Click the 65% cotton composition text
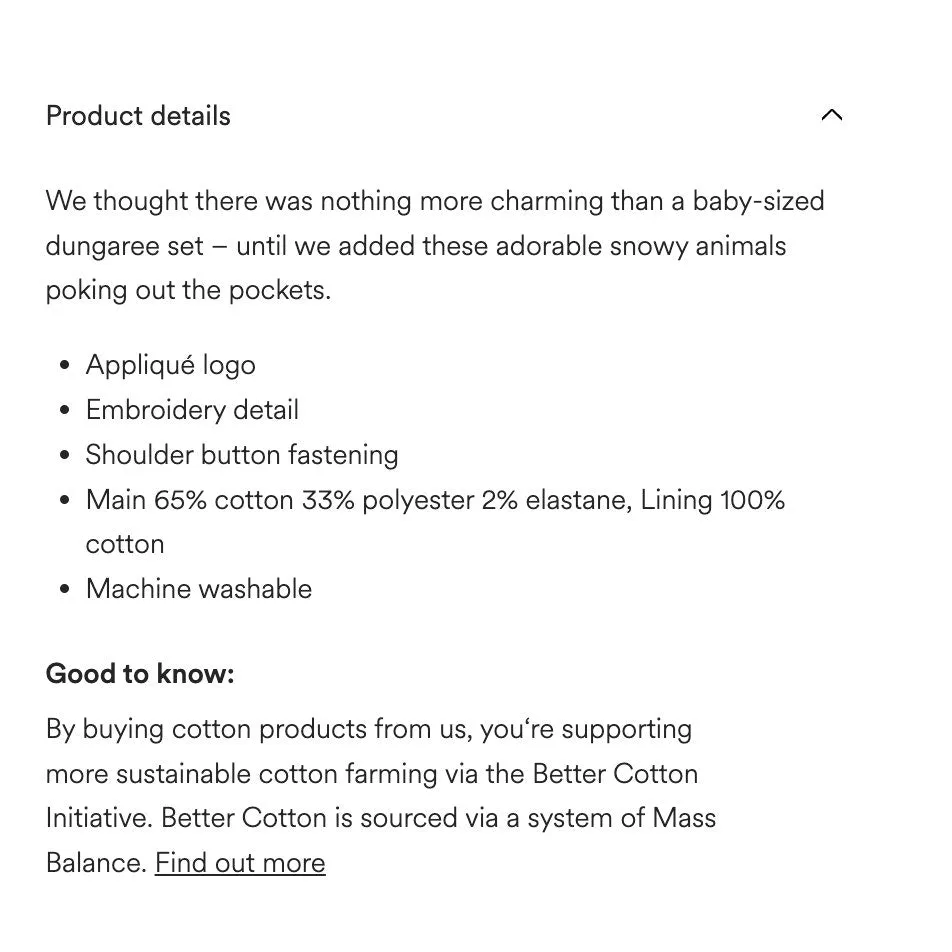 pos(224,500)
